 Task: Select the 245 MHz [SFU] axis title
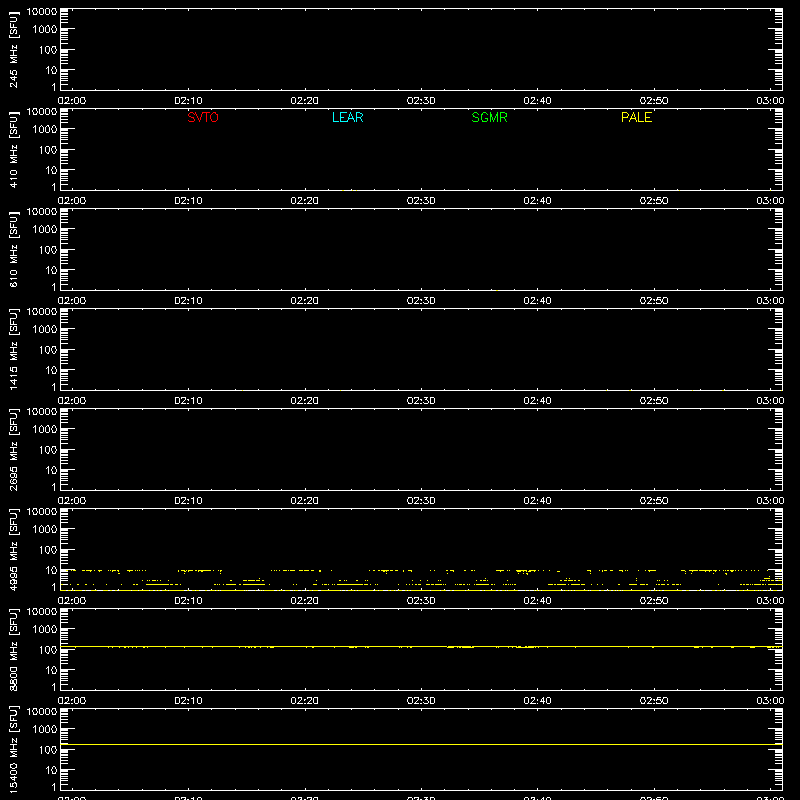tap(13, 49)
